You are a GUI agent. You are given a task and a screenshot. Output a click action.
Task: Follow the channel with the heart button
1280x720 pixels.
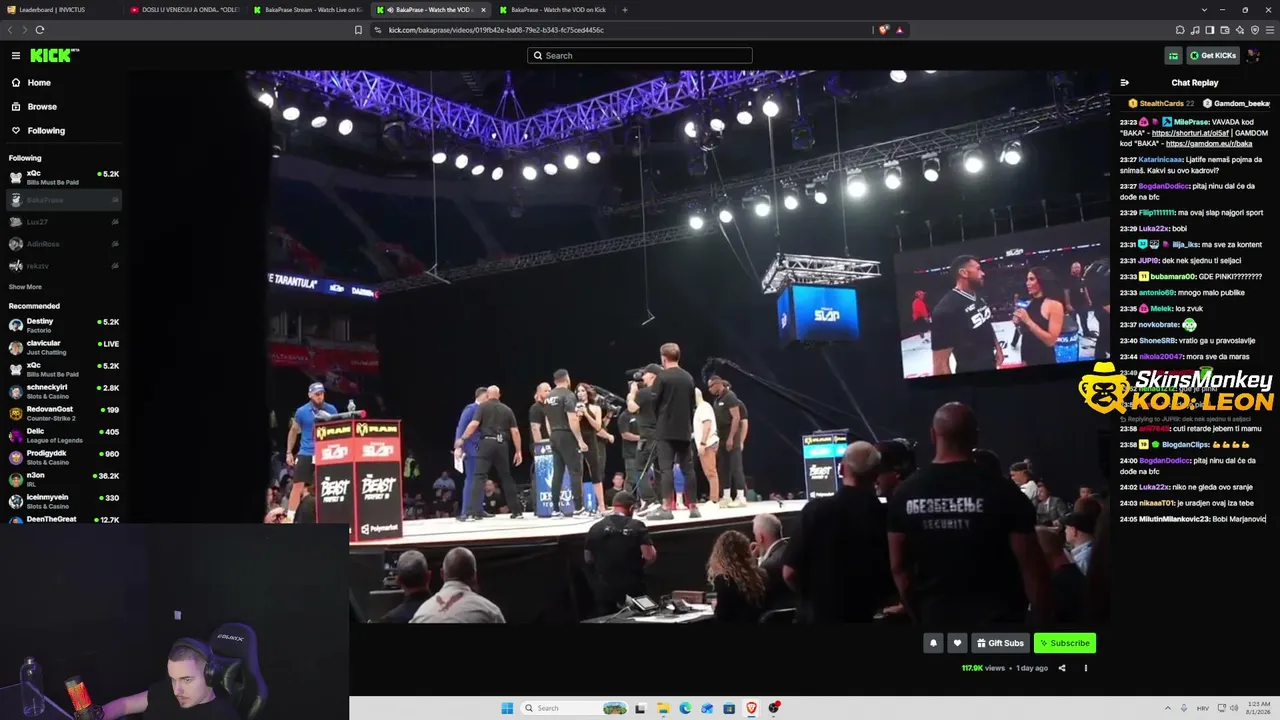[957, 643]
